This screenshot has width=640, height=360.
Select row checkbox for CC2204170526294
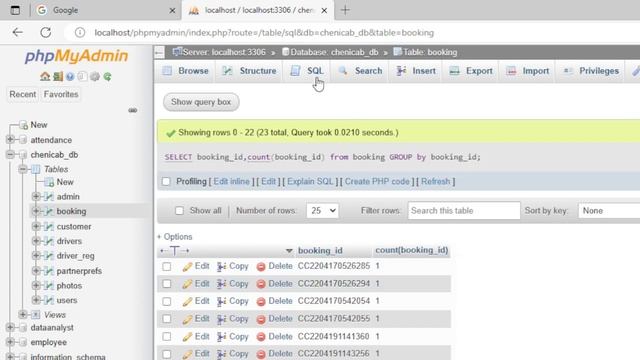(x=167, y=284)
